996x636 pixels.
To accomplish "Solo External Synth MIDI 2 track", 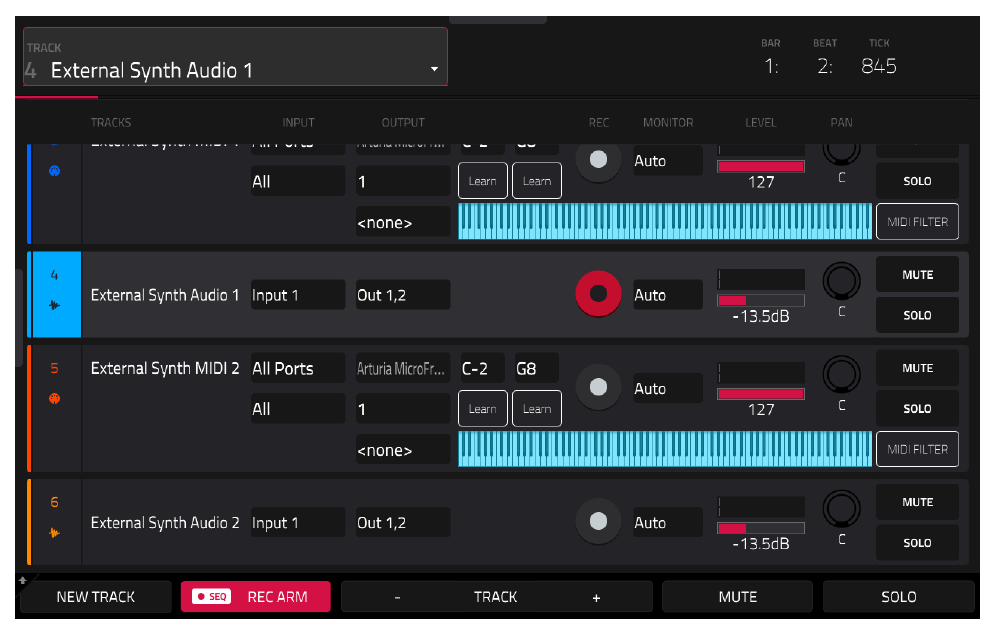I will click(917, 409).
